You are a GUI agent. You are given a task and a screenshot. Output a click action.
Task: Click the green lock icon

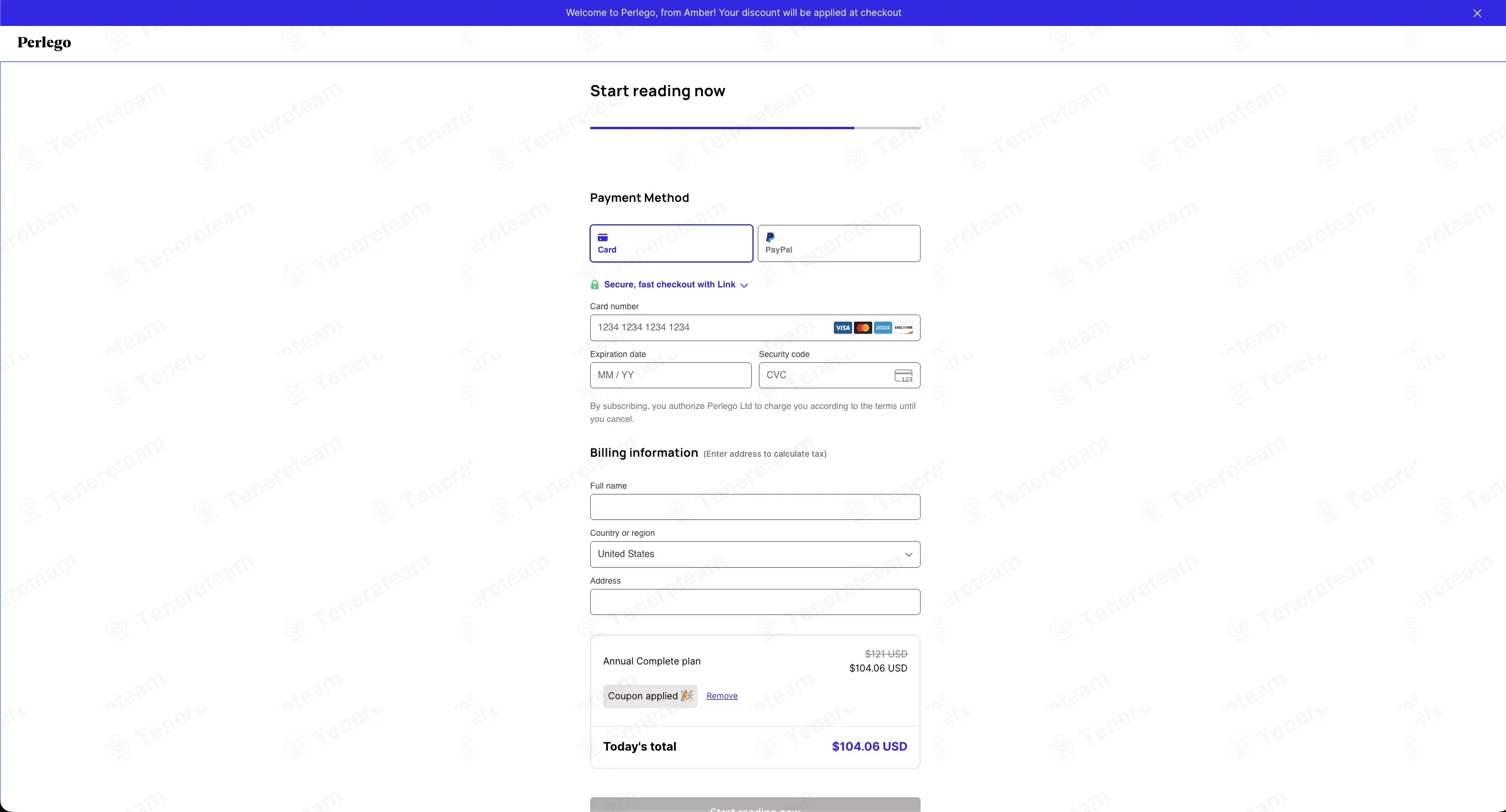[595, 284]
